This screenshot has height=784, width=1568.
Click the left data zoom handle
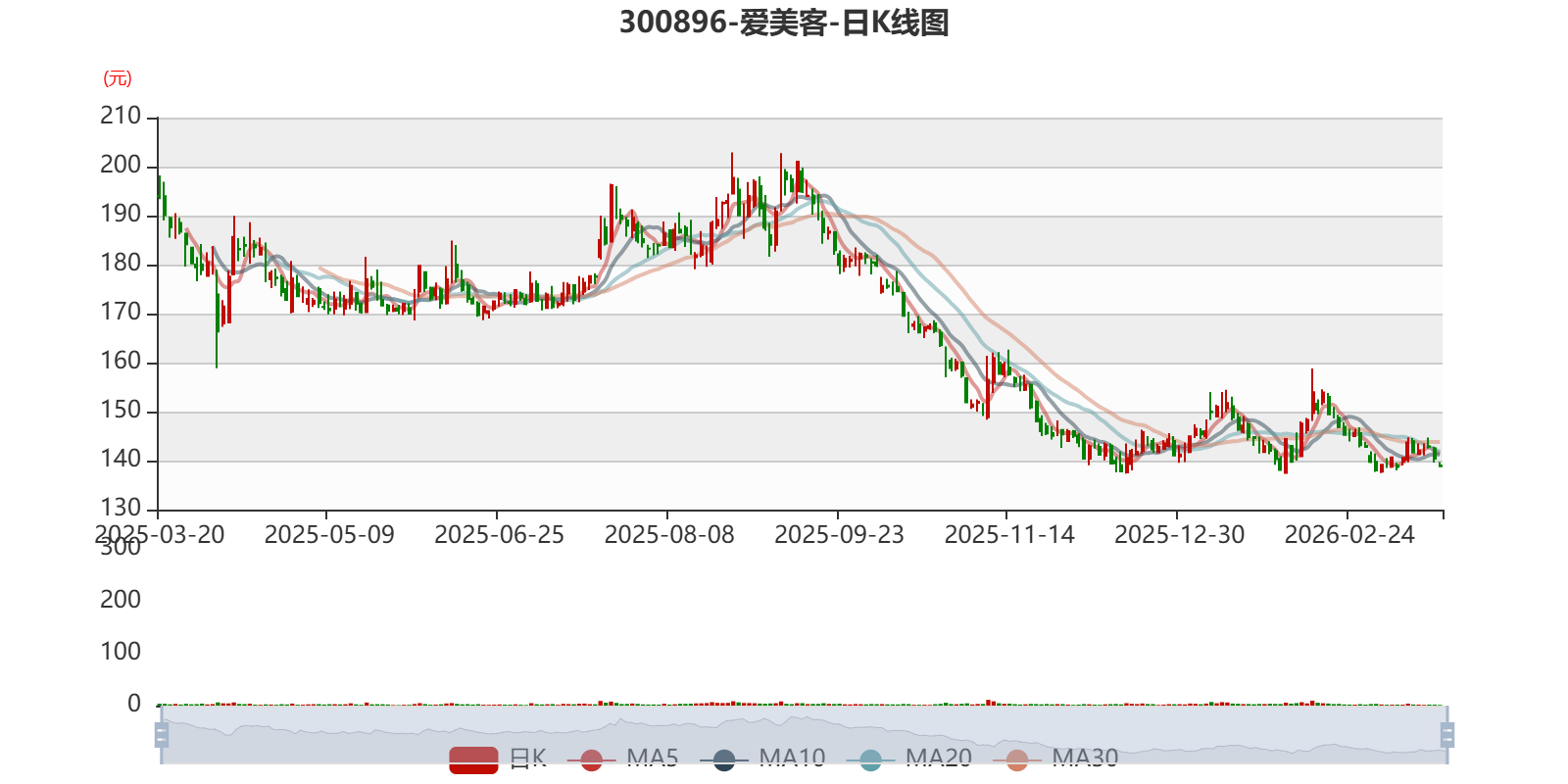click(162, 734)
